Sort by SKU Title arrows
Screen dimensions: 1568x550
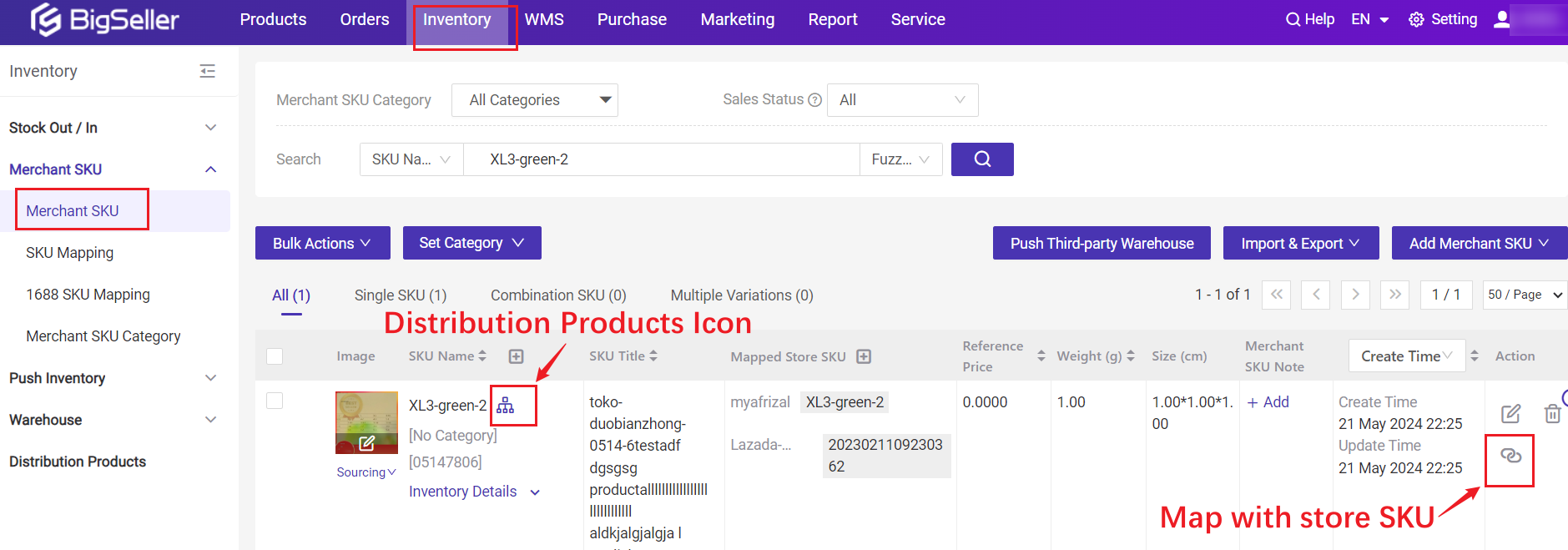pos(653,356)
